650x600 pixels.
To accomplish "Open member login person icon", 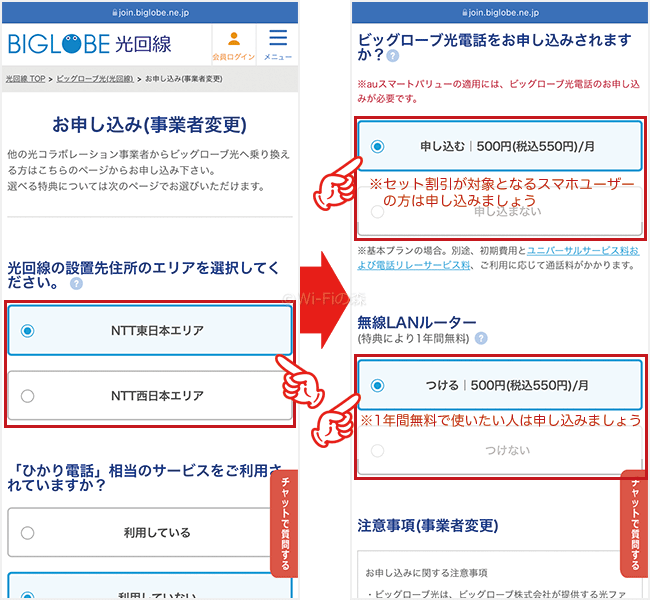I will point(234,39).
